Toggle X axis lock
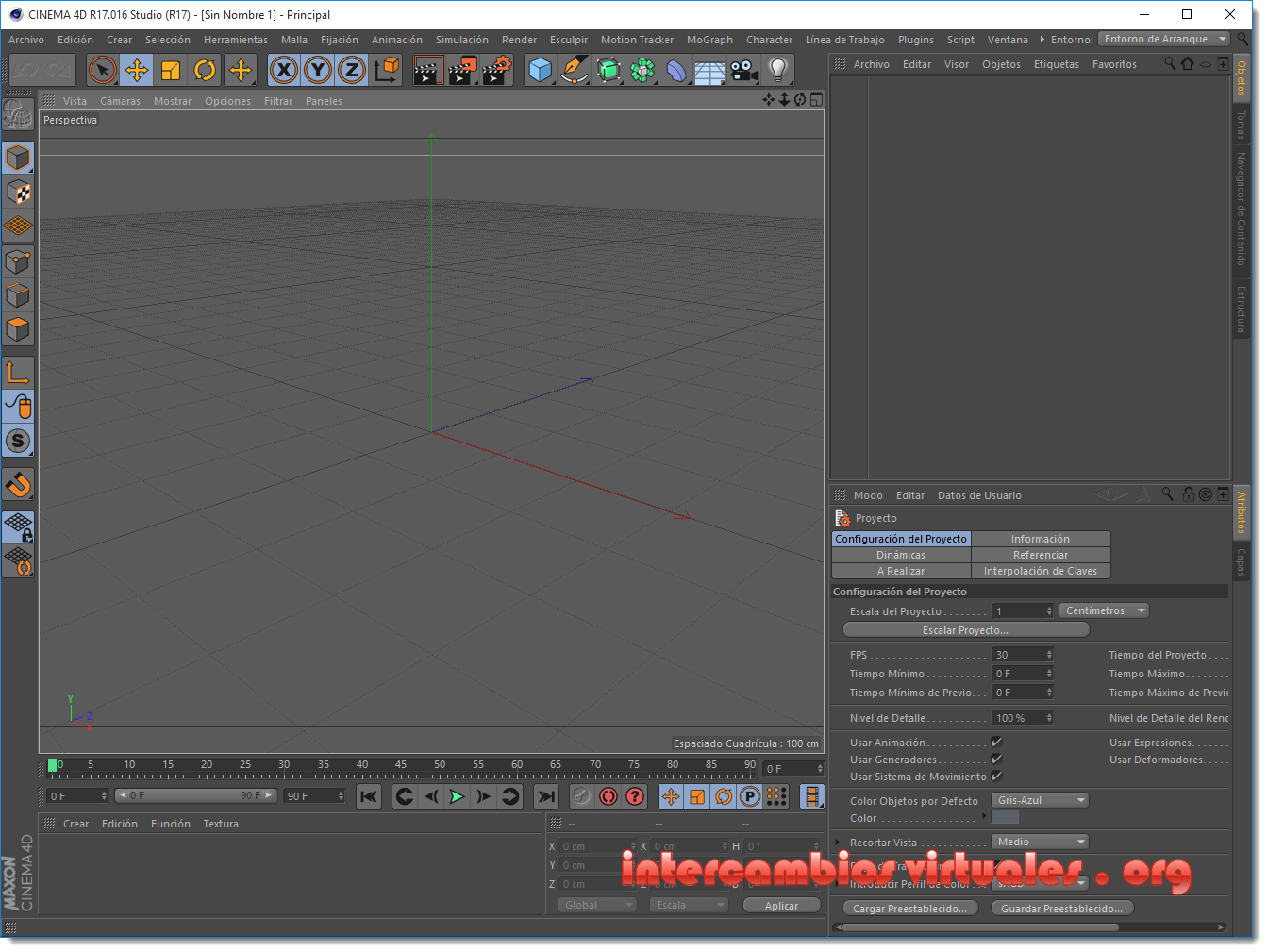Screen dimensions: 1267x952 [x=284, y=70]
